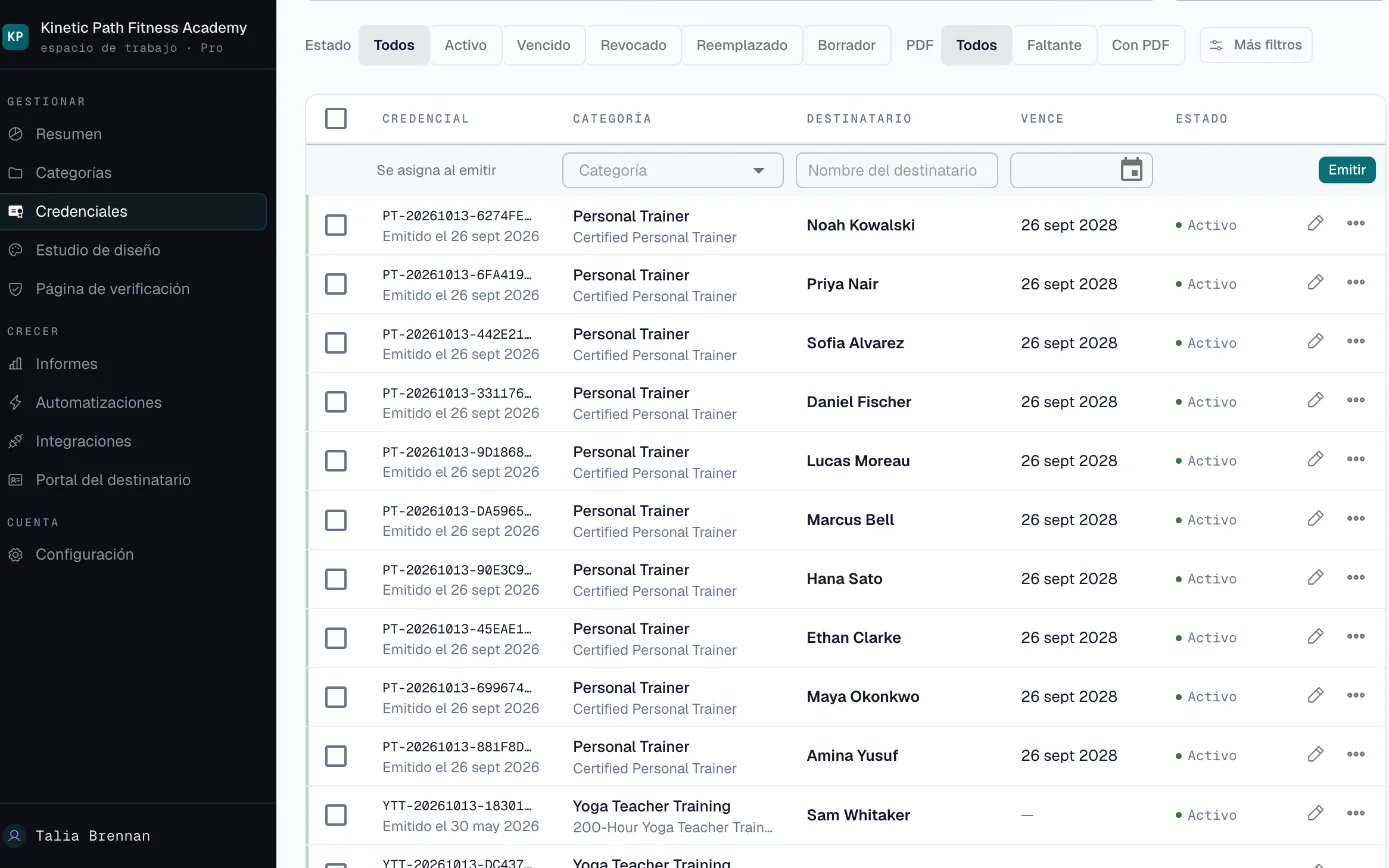Open the three-dot menu for Daniel Fischer

click(x=1356, y=400)
